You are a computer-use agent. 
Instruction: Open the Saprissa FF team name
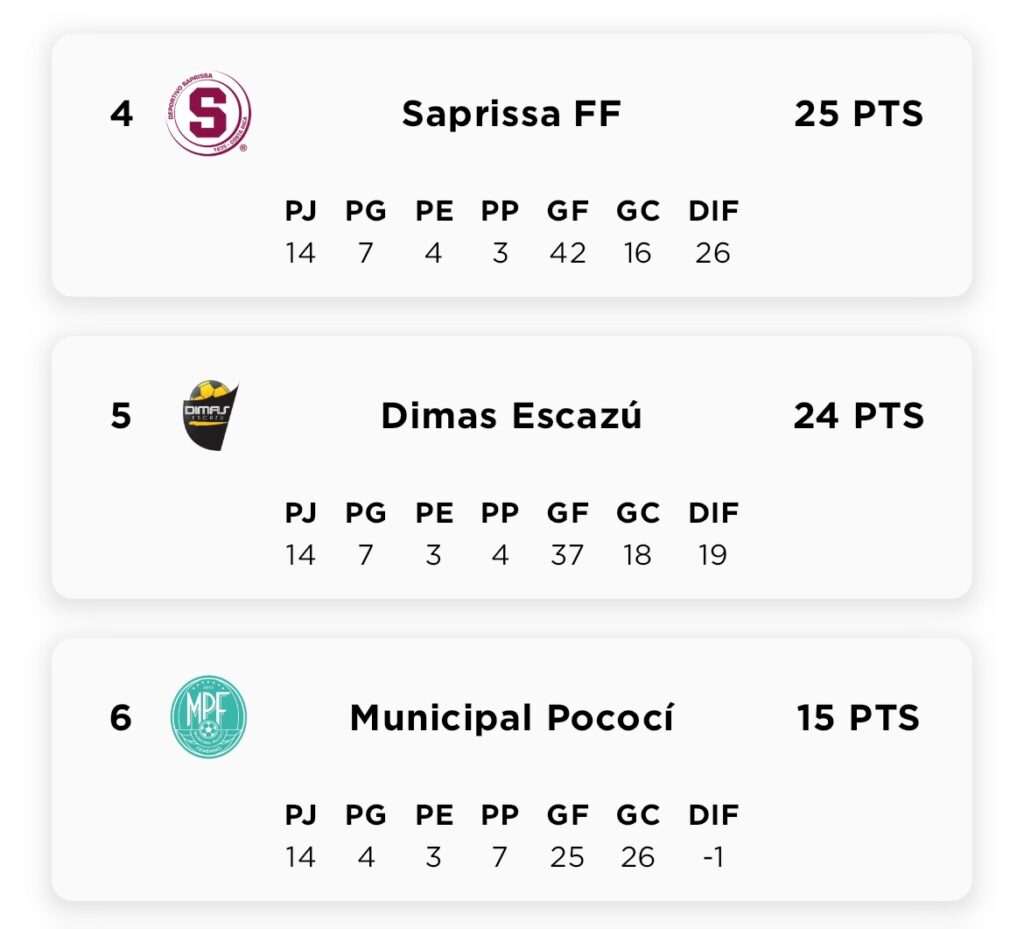511,114
